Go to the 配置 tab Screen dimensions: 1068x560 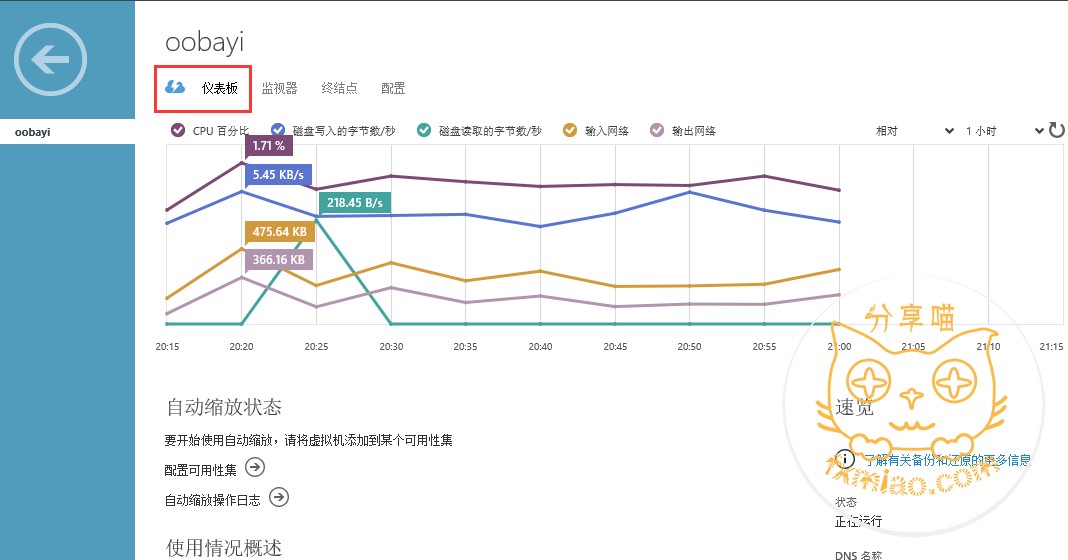click(393, 88)
